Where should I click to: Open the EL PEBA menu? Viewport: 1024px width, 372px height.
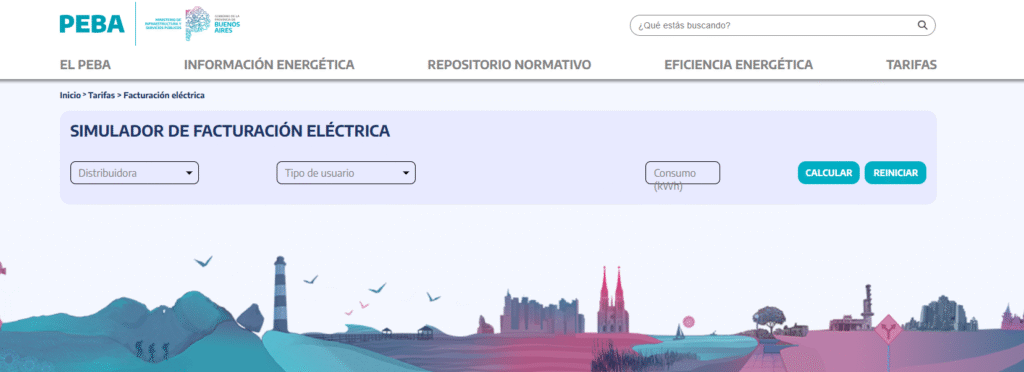(86, 65)
